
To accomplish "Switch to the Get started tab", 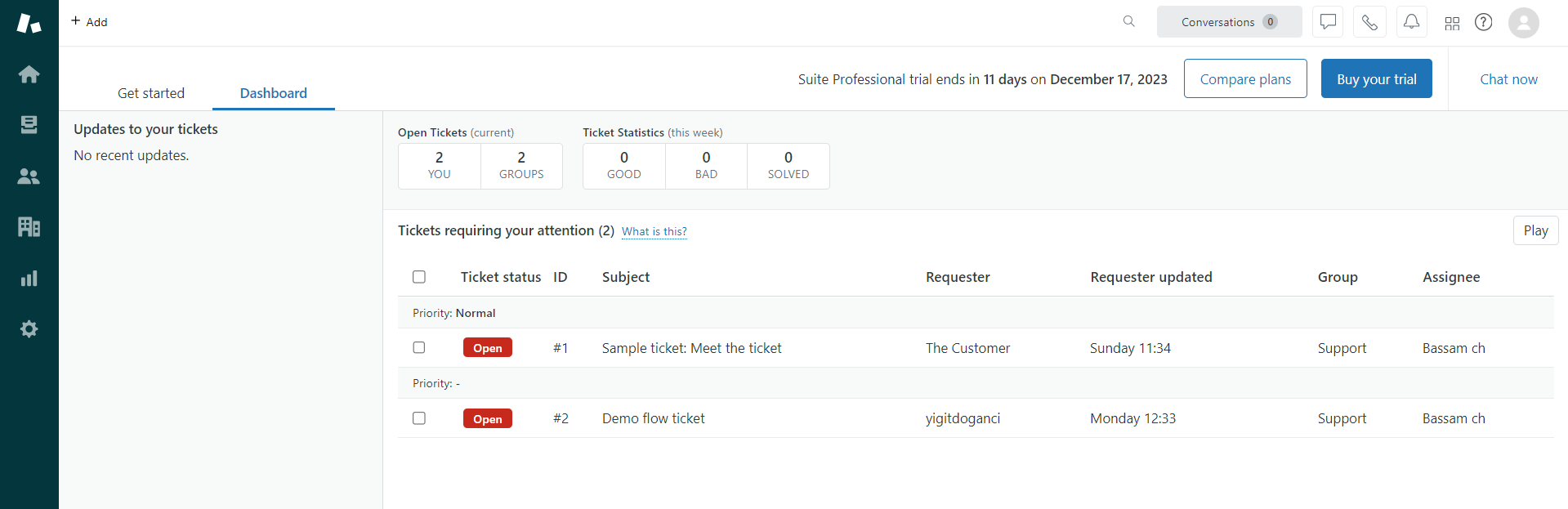I will coord(151,93).
